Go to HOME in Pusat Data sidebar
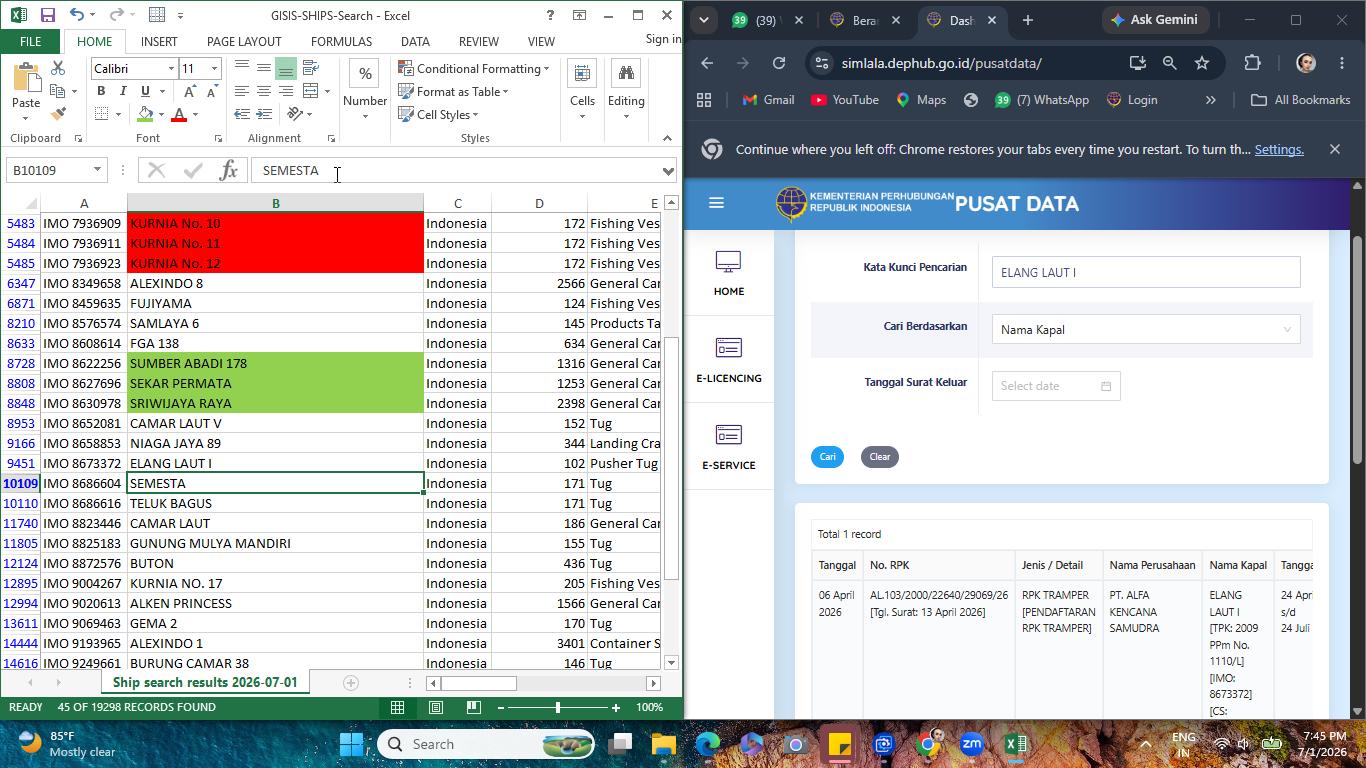The height and width of the screenshot is (768, 1366). coord(729,273)
